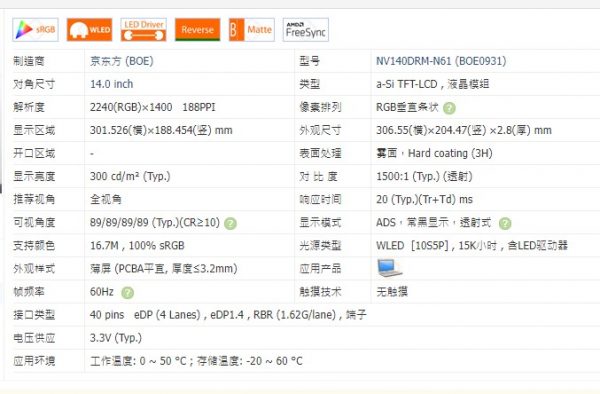The height and width of the screenshot is (394, 600).
Task: Click the help icon beside RGB垂直条状
Action: click(x=449, y=108)
